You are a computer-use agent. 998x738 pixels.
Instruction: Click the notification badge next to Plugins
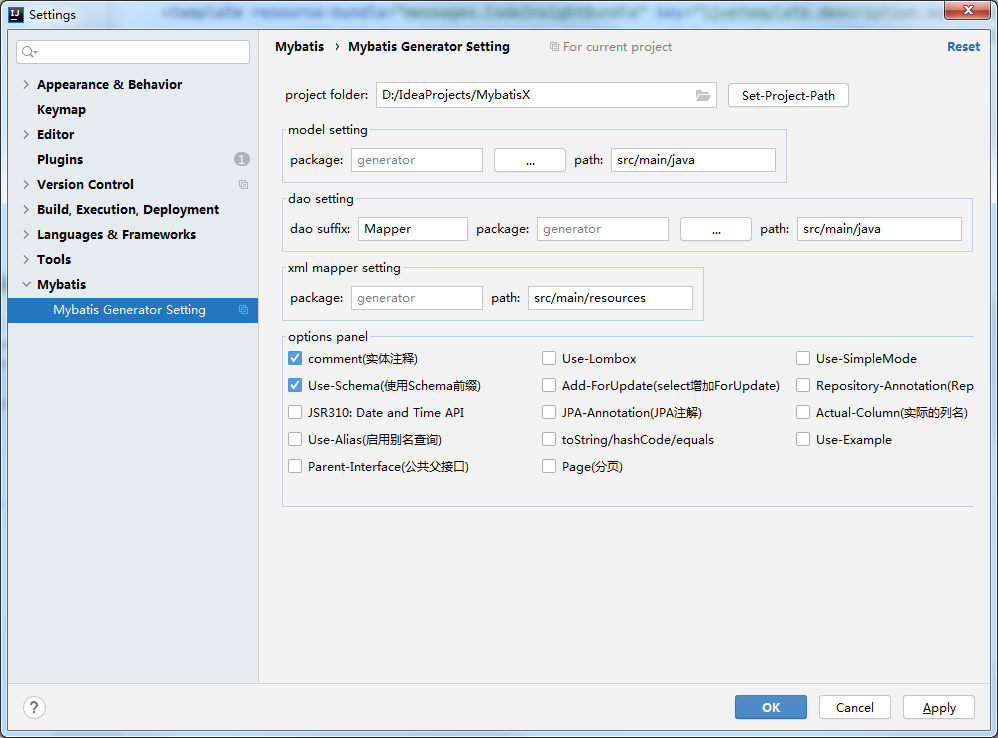[x=241, y=158]
